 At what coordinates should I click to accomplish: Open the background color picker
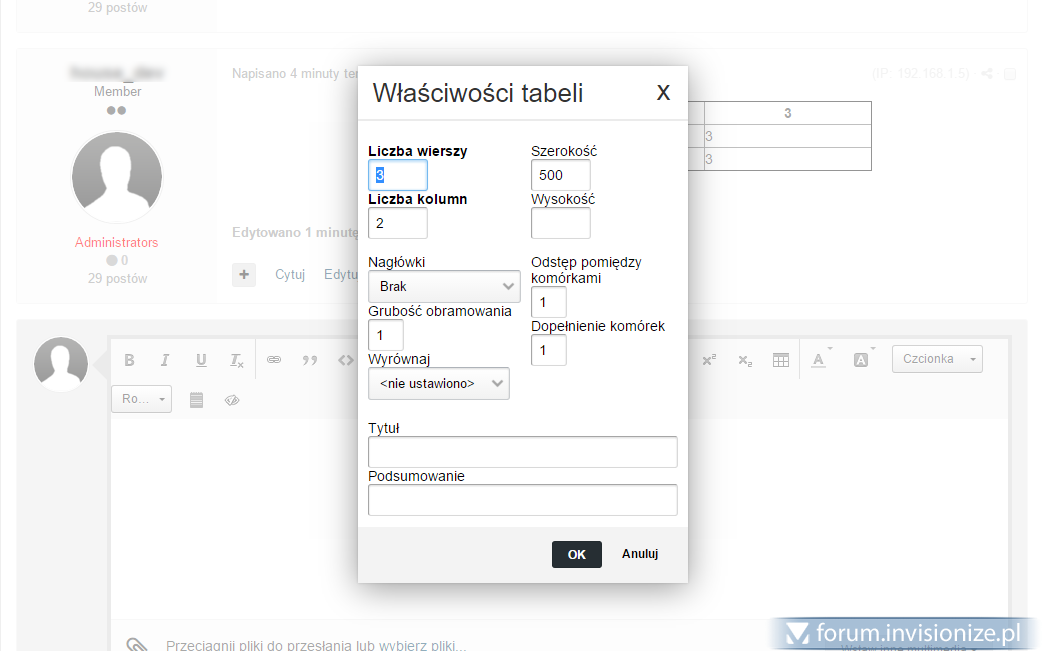click(861, 360)
